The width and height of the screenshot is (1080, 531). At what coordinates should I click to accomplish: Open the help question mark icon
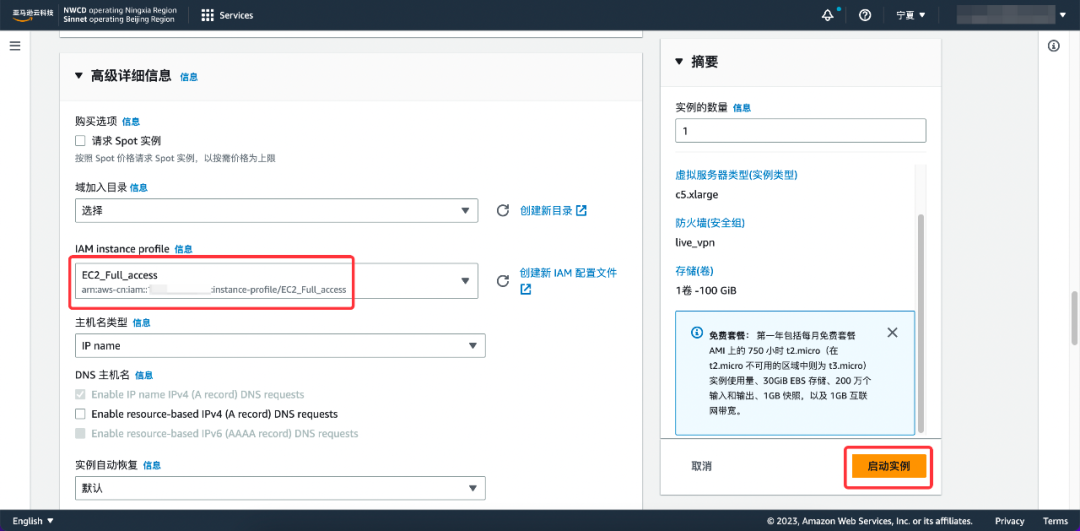click(865, 15)
